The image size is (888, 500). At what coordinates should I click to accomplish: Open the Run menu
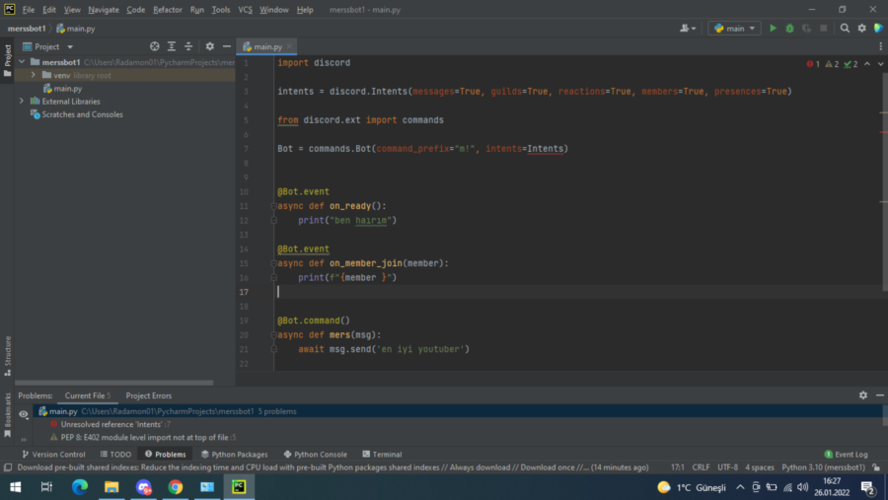pos(197,10)
